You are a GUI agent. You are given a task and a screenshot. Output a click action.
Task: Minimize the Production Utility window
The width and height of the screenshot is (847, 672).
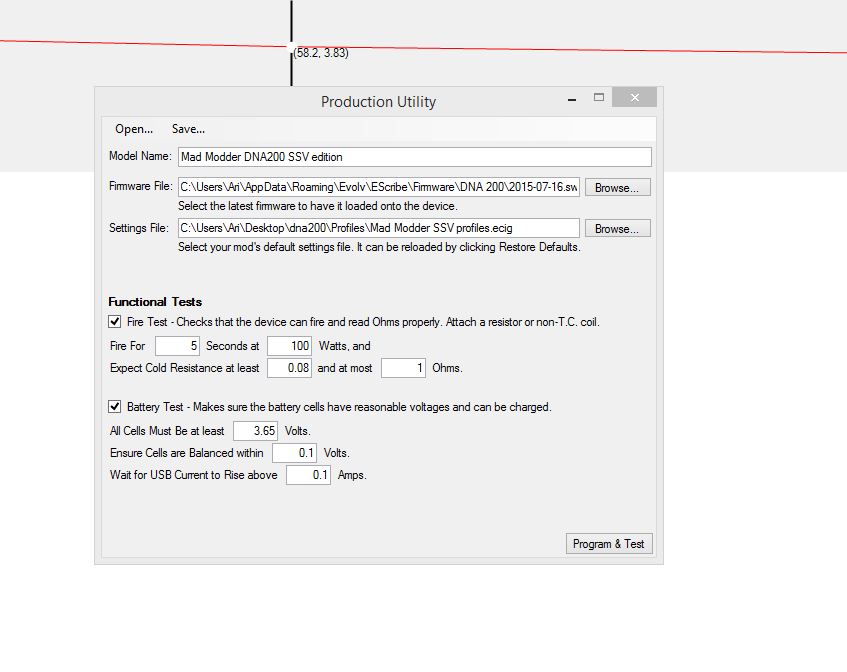pyautogui.click(x=572, y=98)
